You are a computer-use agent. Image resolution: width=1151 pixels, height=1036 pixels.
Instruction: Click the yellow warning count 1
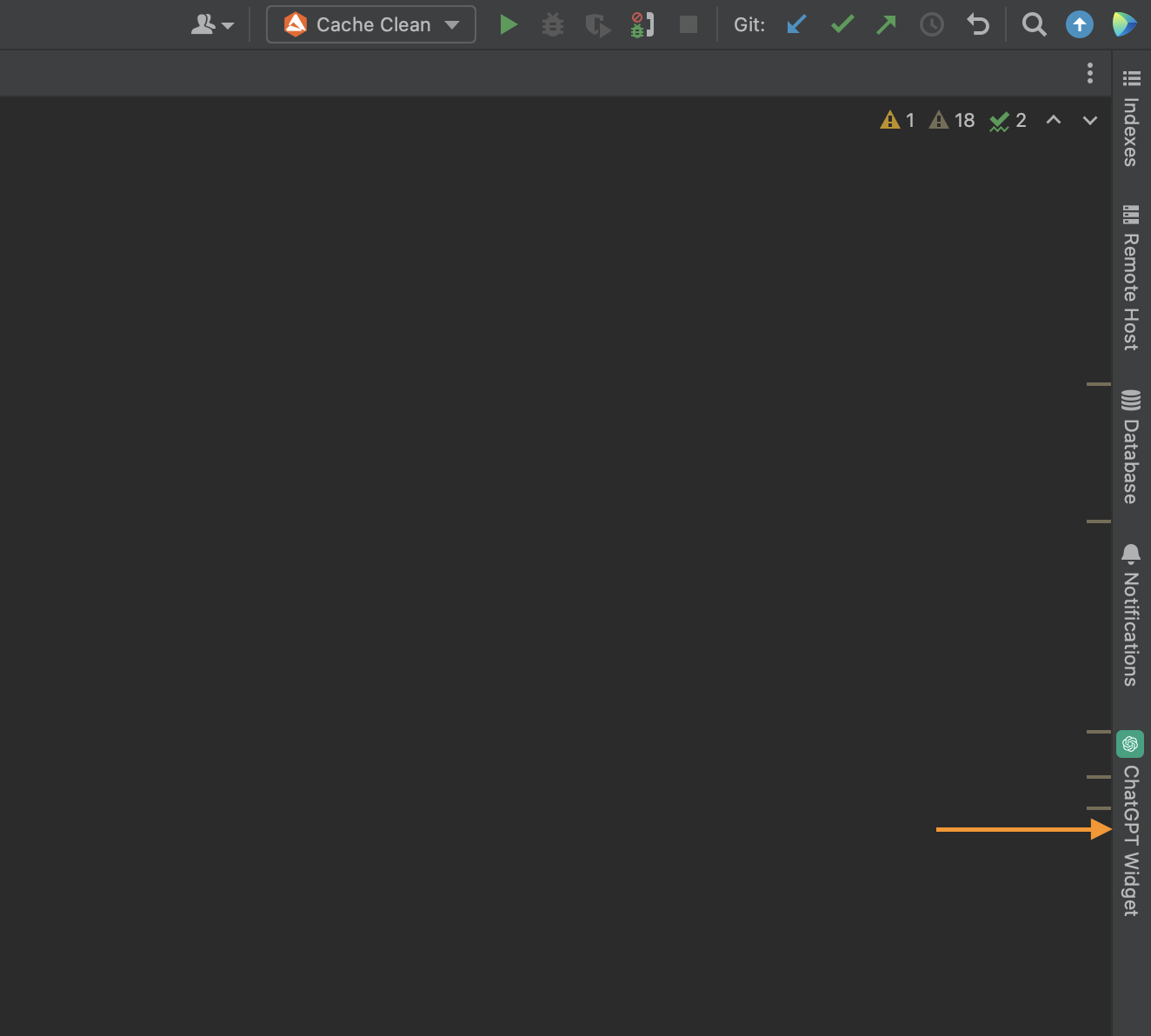[898, 120]
